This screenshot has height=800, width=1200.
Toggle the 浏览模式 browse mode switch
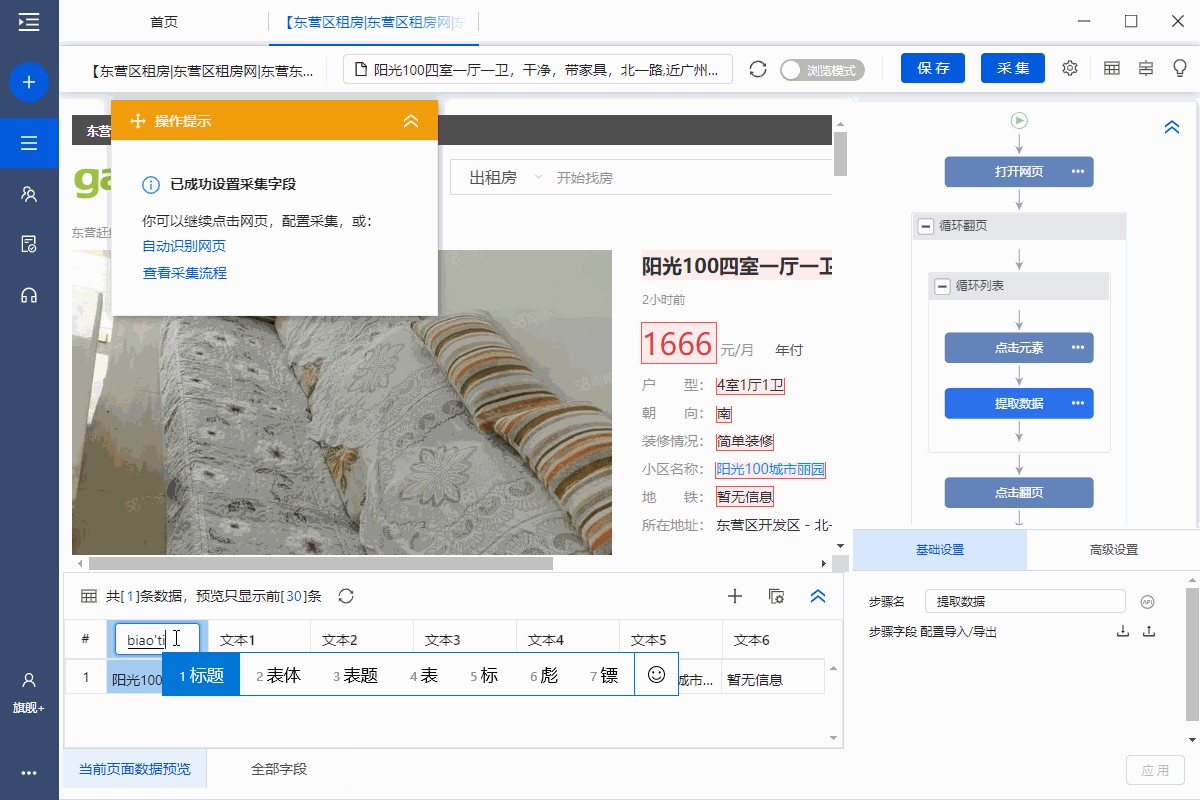pos(822,70)
